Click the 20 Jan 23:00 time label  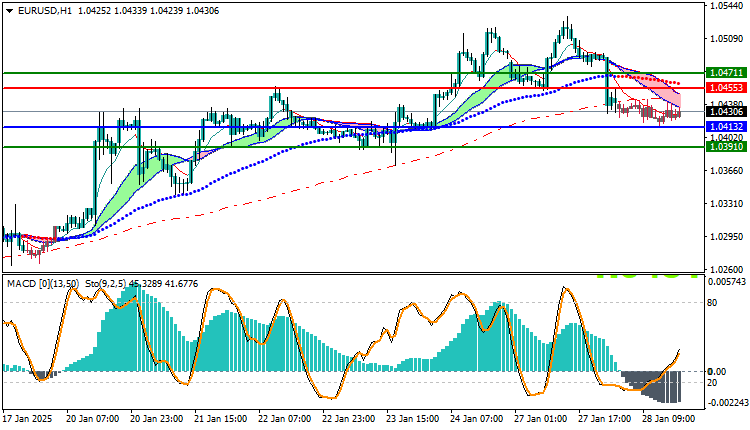tap(157, 419)
